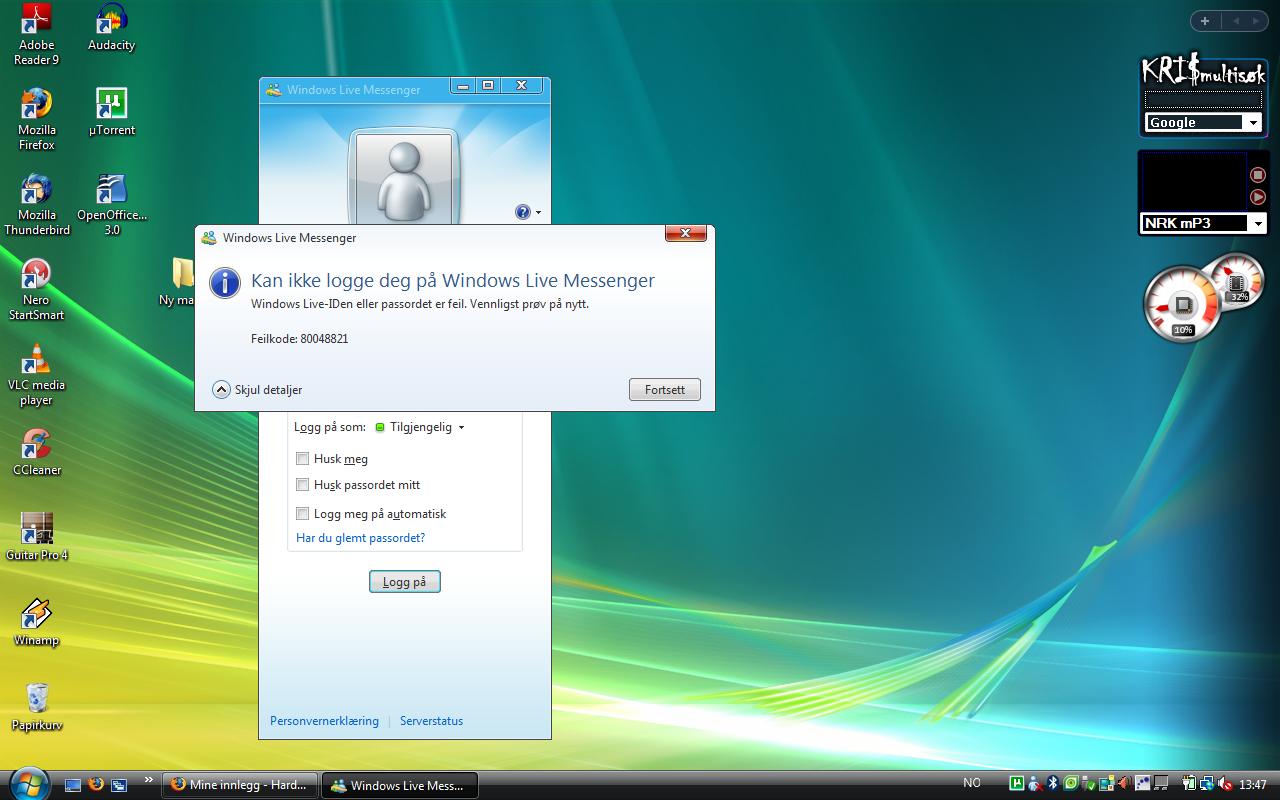The height and width of the screenshot is (800, 1280).
Task: Add a gadget with sidebar plus button
Action: (x=1205, y=20)
